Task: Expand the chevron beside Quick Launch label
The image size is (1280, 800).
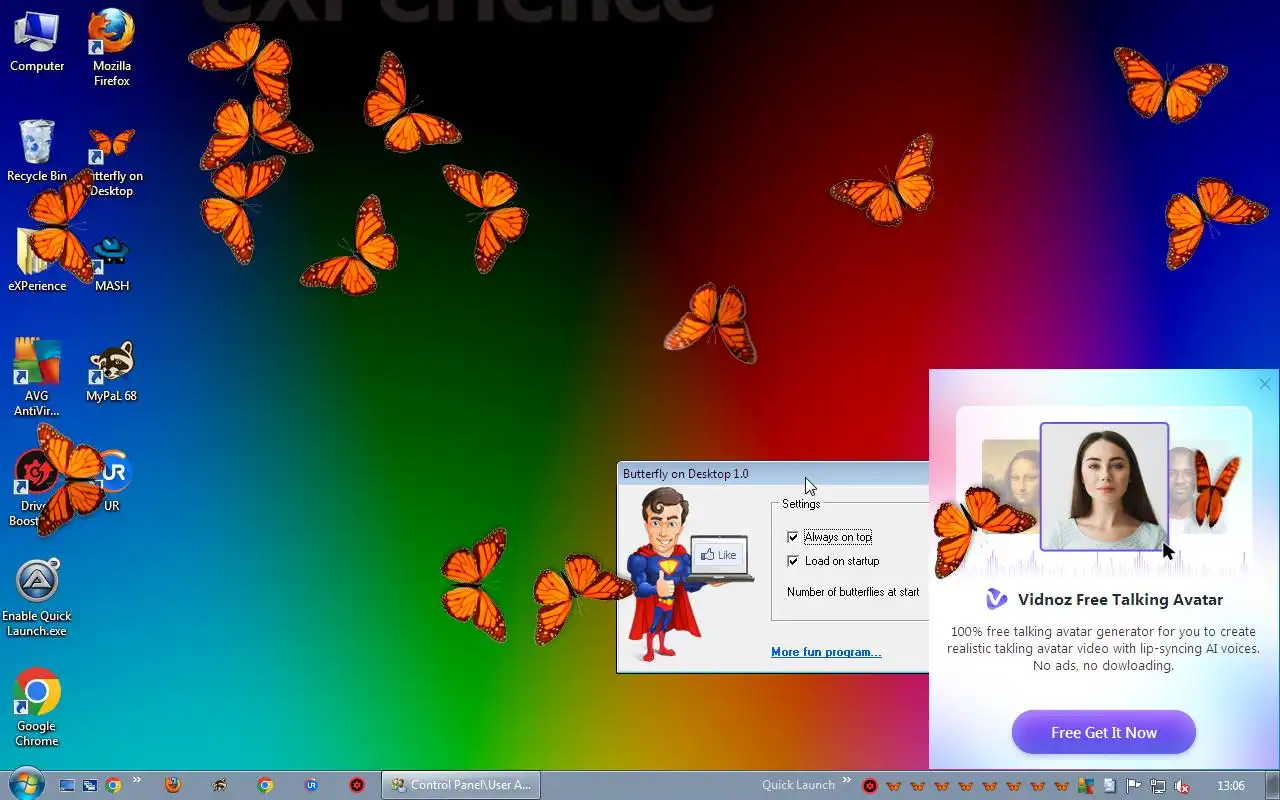Action: coord(847,781)
